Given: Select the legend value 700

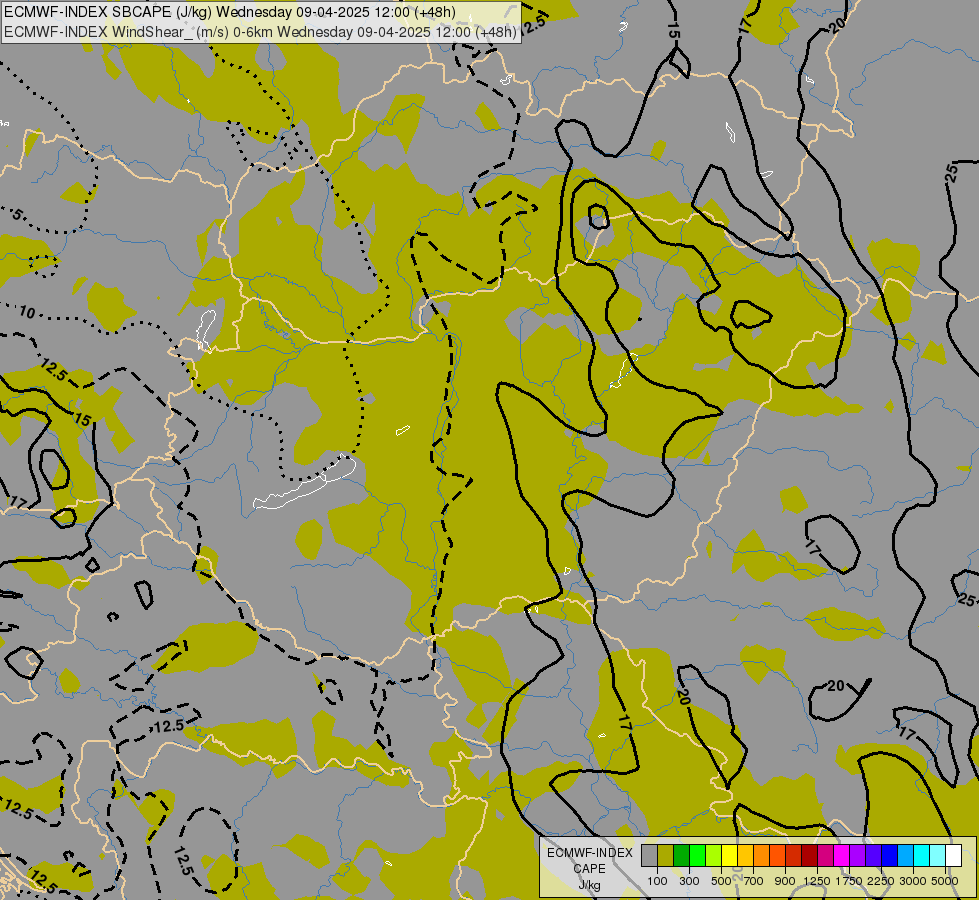Looking at the screenshot, I should (754, 881).
